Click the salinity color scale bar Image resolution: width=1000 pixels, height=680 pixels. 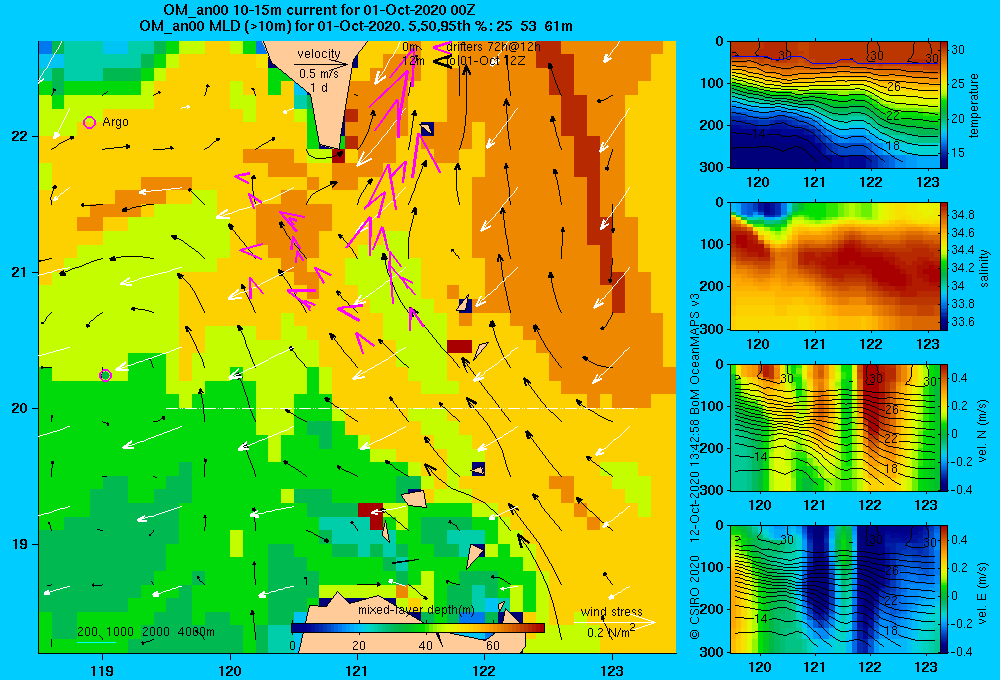click(x=944, y=266)
